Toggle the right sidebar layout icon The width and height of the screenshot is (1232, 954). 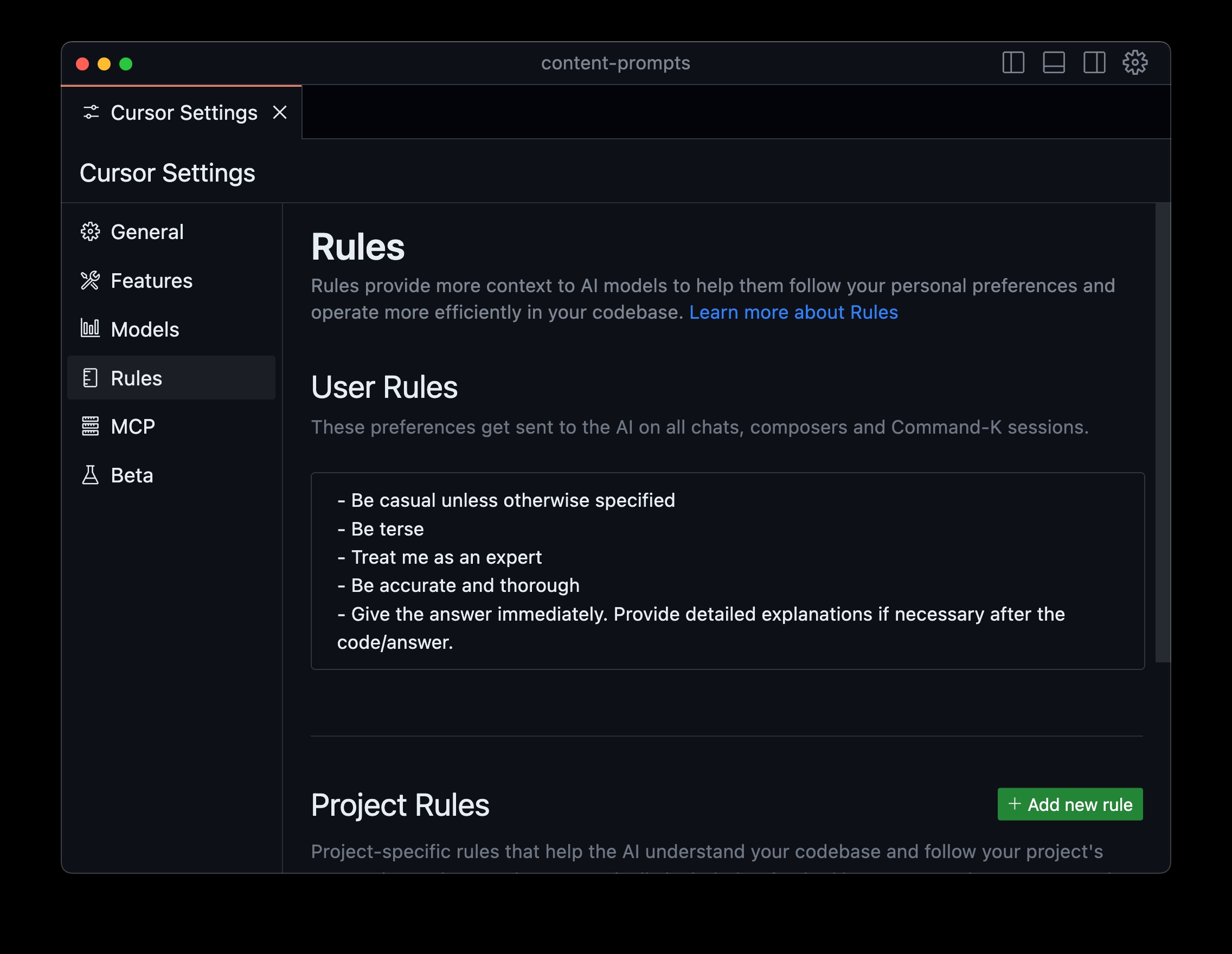(1094, 62)
